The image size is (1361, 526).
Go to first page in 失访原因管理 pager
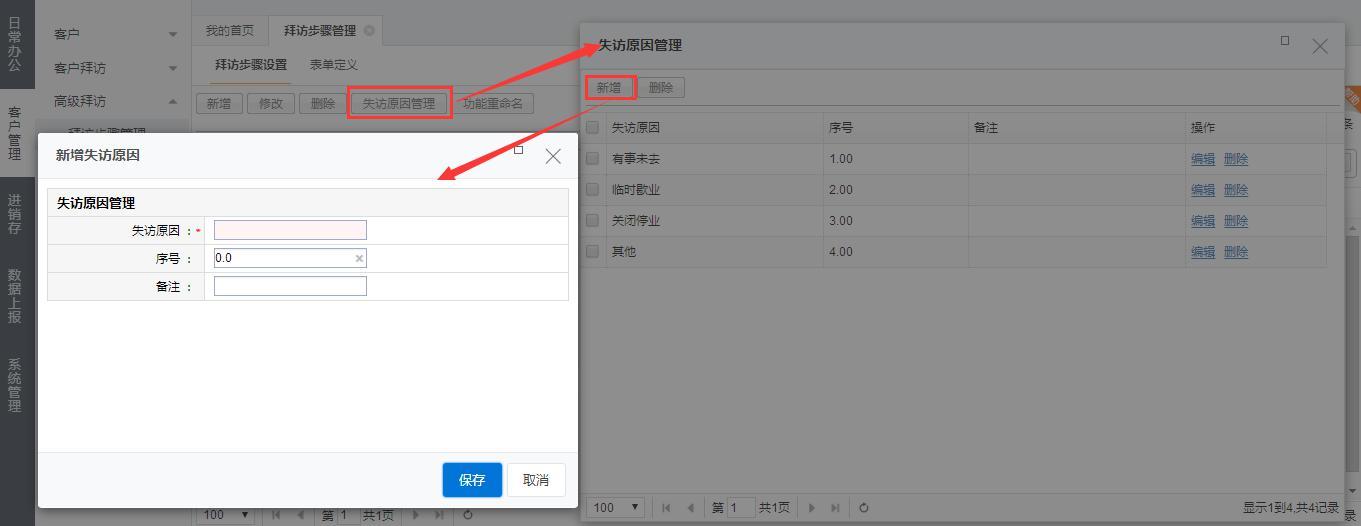click(x=667, y=508)
